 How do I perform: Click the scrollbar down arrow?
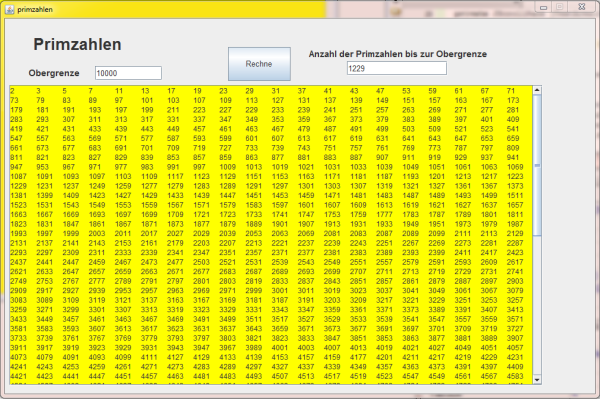[537, 380]
